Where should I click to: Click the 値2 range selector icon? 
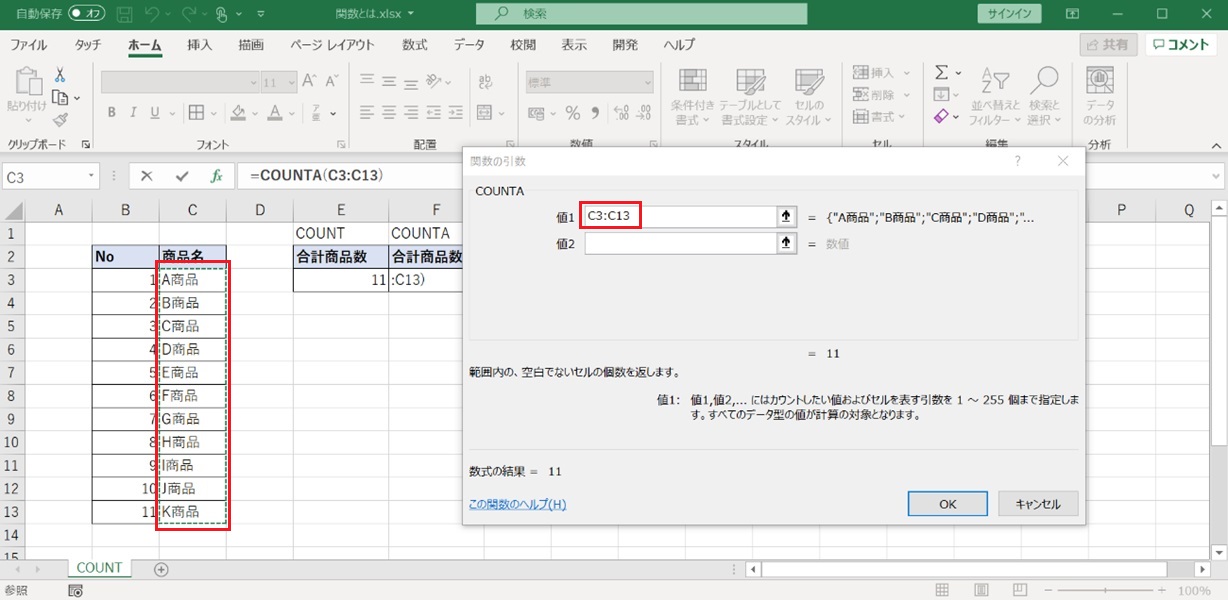[x=786, y=243]
